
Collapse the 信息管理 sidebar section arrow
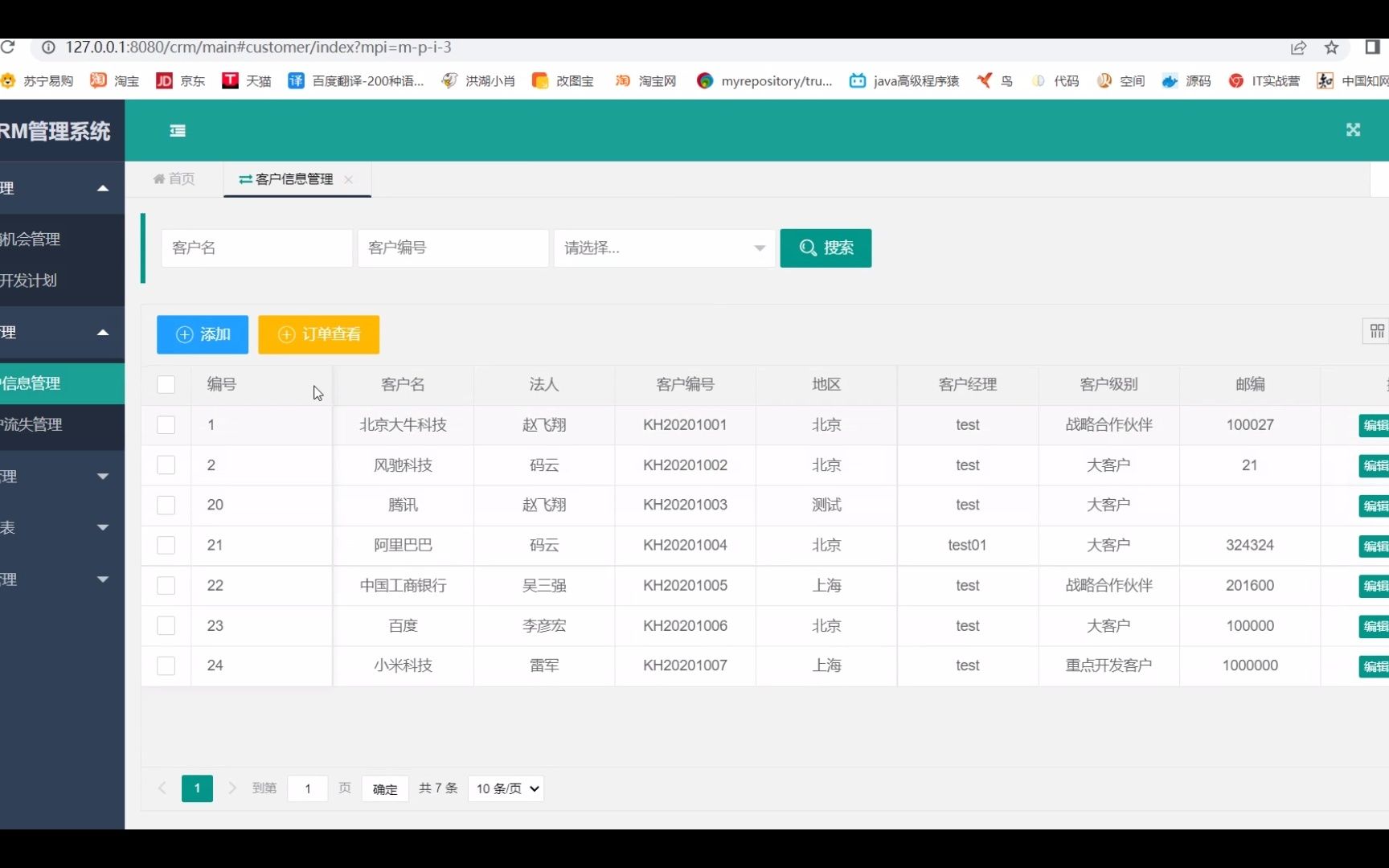(x=103, y=332)
